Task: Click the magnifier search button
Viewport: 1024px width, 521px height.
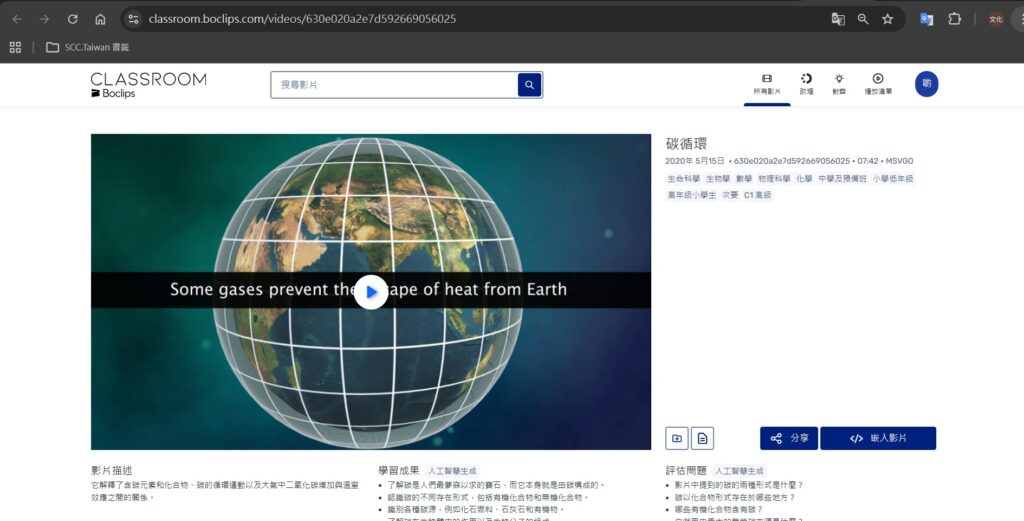Action: click(529, 85)
